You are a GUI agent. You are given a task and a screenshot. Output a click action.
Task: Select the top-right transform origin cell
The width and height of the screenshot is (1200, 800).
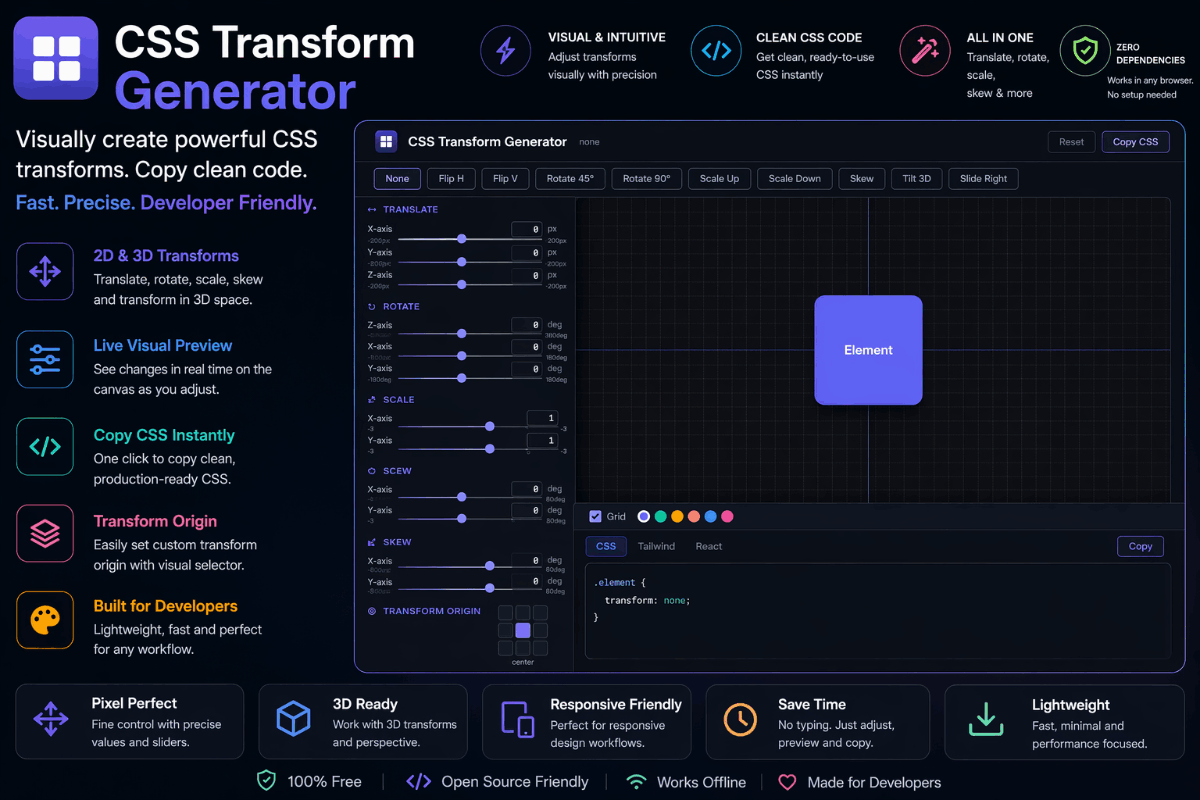(x=540, y=613)
